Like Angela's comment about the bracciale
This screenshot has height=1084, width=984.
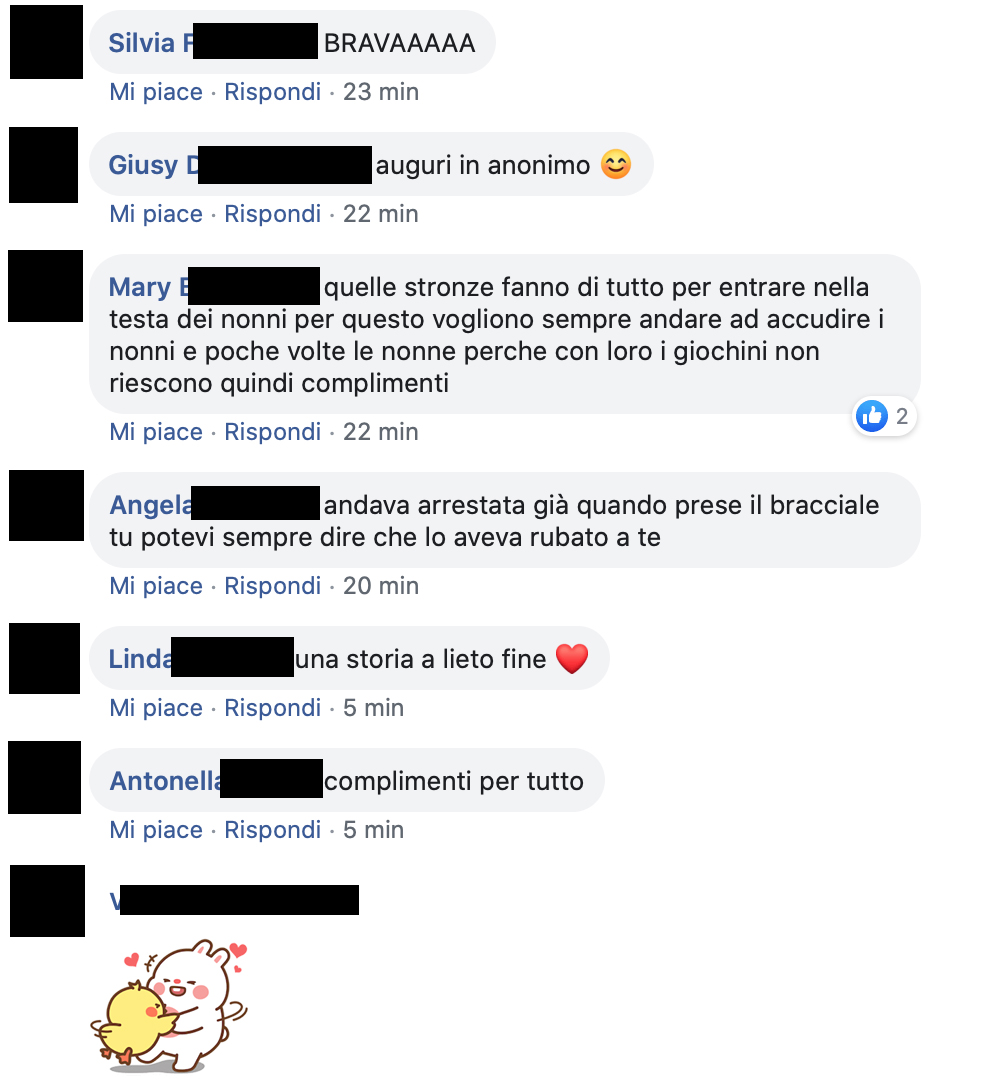[156, 586]
